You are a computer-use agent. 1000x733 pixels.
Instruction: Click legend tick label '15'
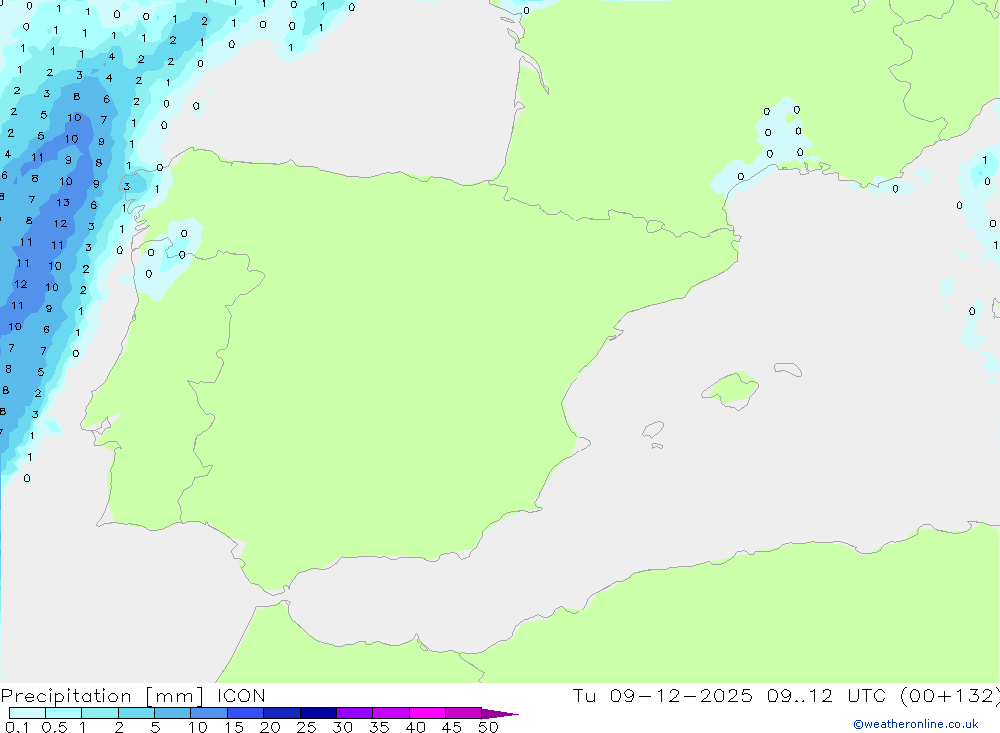[234, 727]
